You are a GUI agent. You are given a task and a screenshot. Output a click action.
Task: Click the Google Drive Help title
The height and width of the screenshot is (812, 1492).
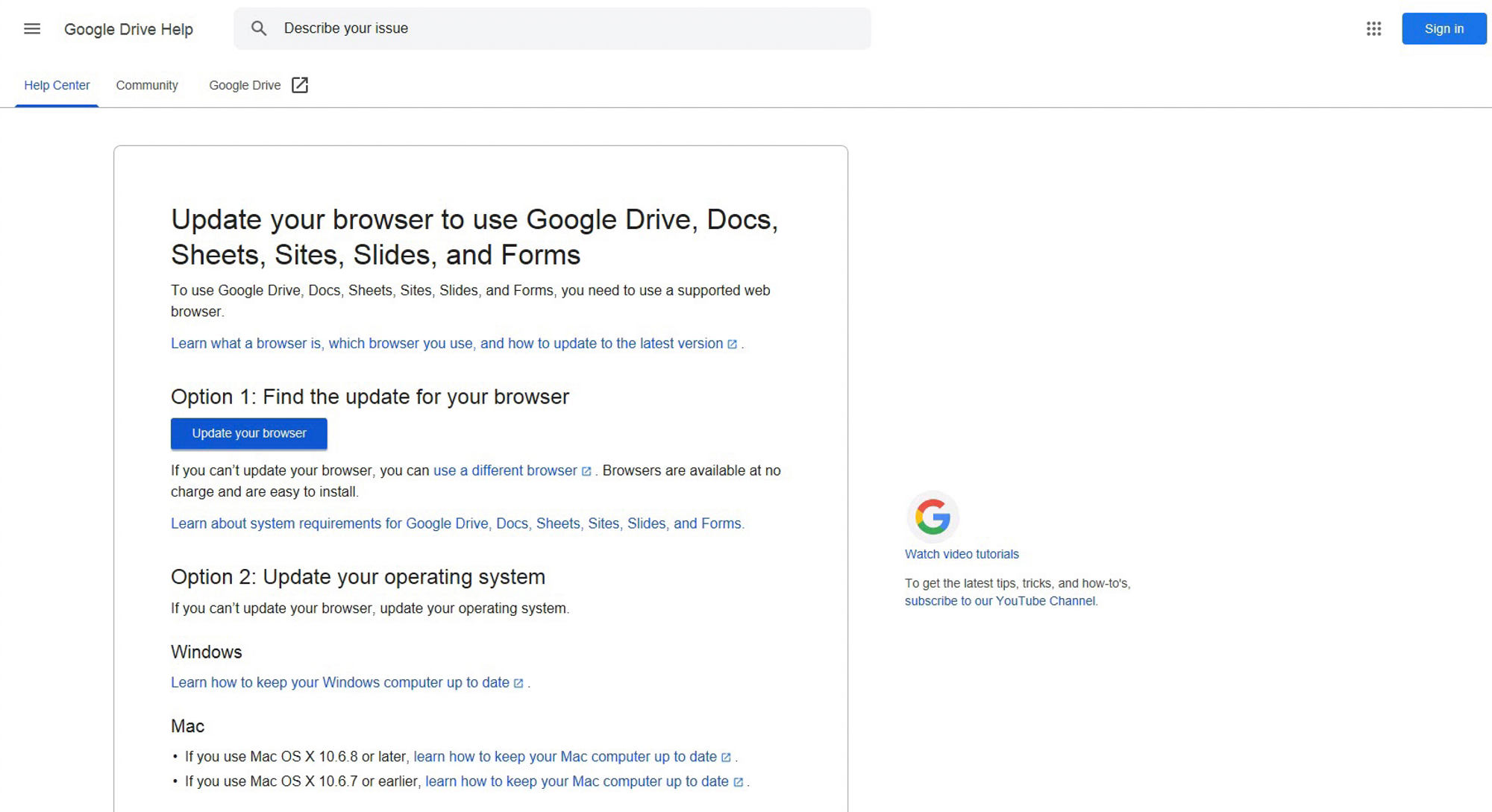pyautogui.click(x=128, y=29)
